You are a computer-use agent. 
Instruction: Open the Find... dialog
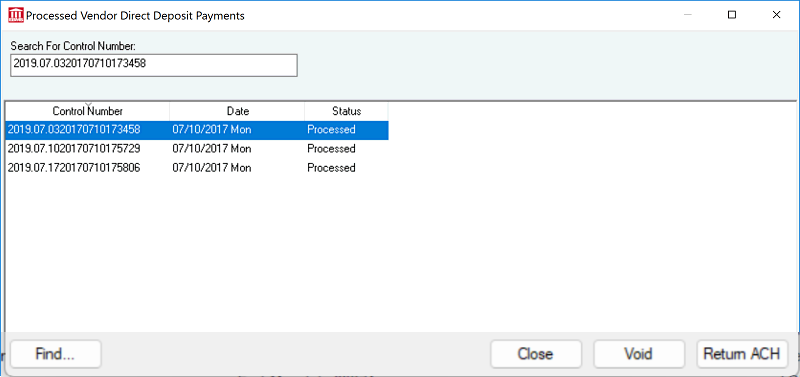[56, 354]
